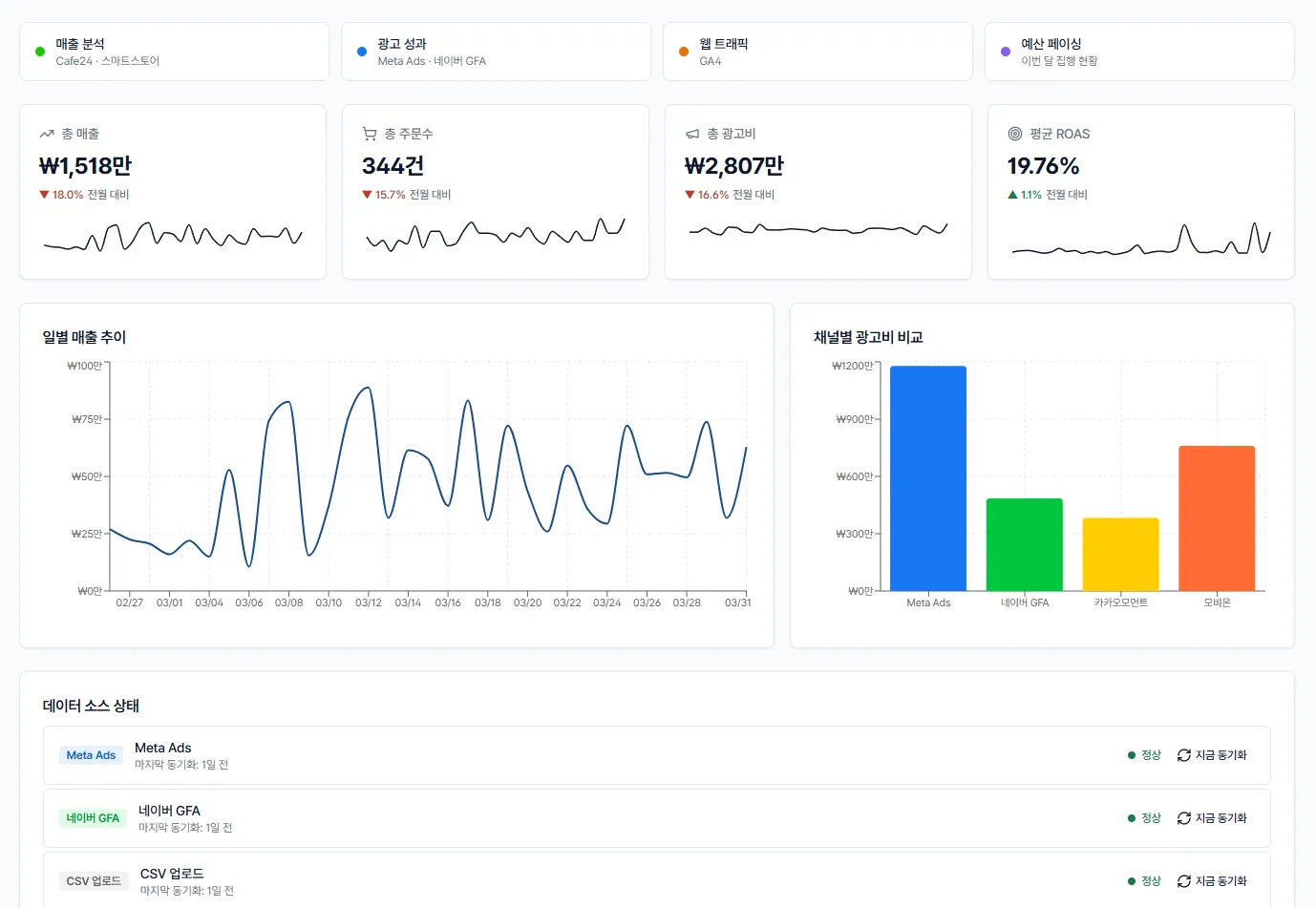Click the 16.6% 전월 대비 change indicator

730,195
